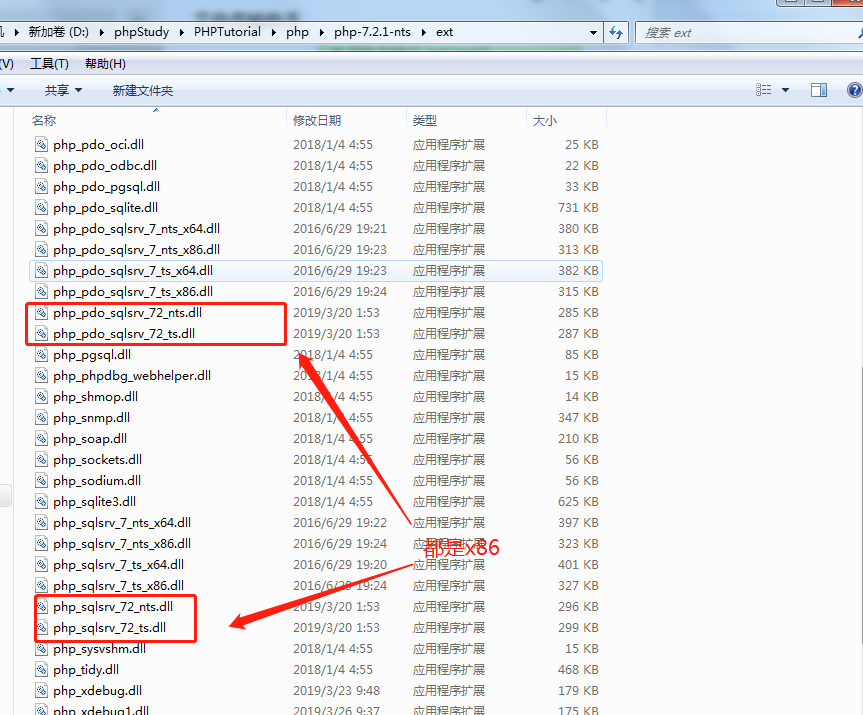863x715 pixels.
Task: Go to php folder in breadcrumb
Action: pos(297,32)
